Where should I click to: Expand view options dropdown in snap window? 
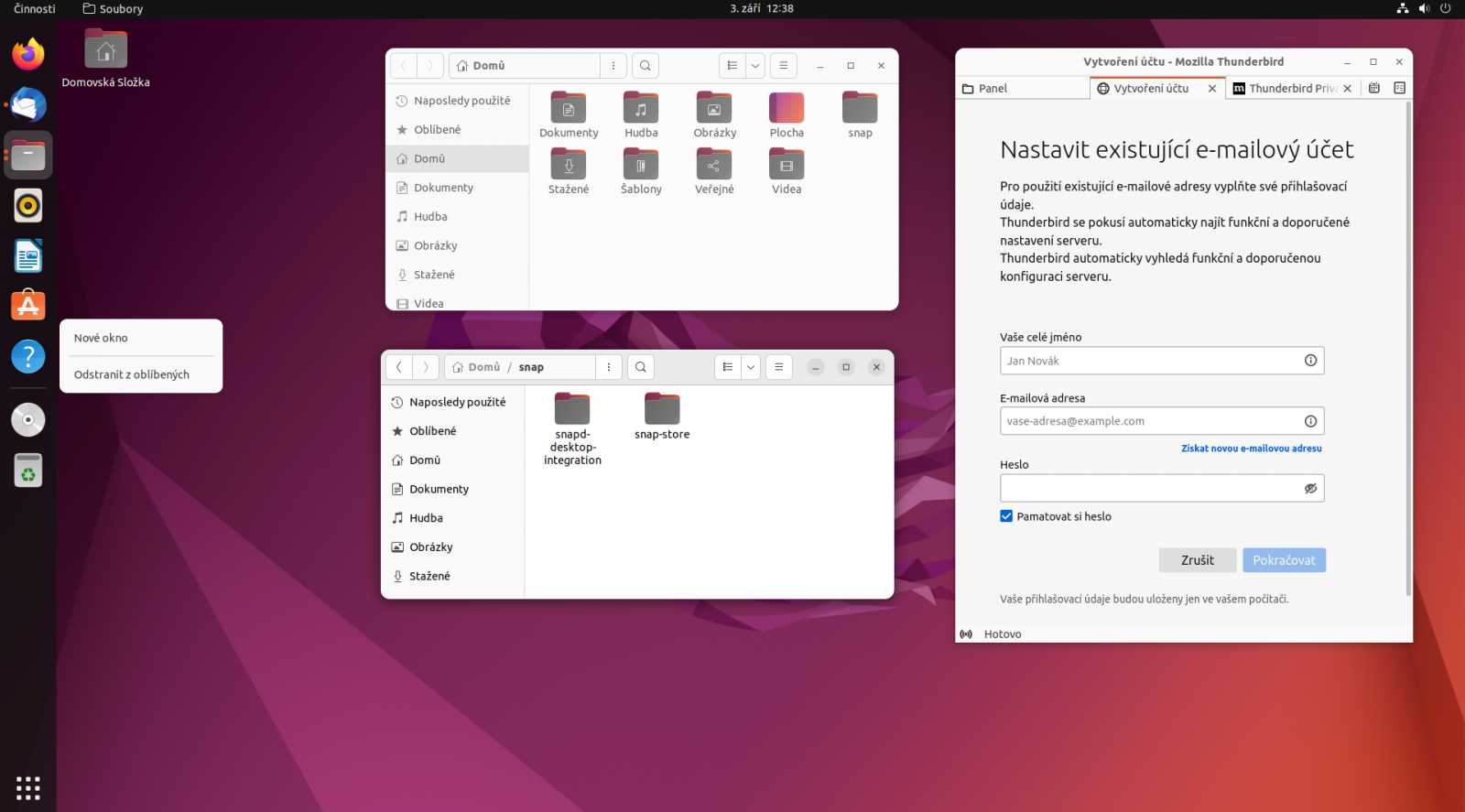(751, 367)
